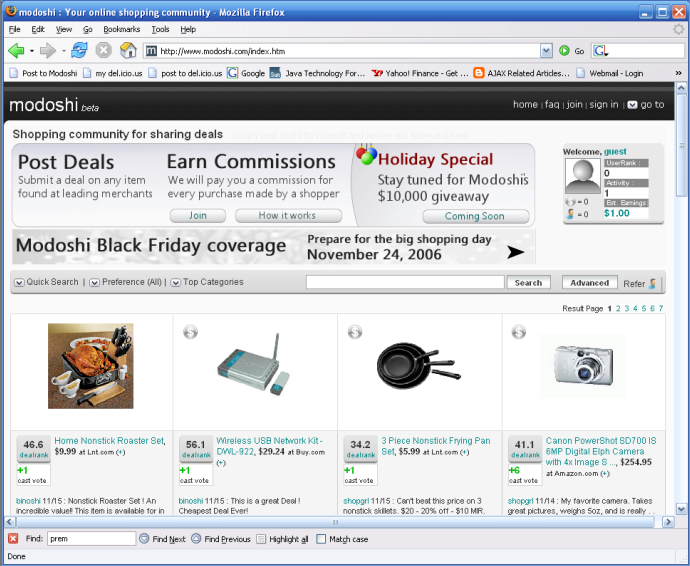690x566 pixels.
Task: Open the Edit menu
Action: (x=38, y=29)
